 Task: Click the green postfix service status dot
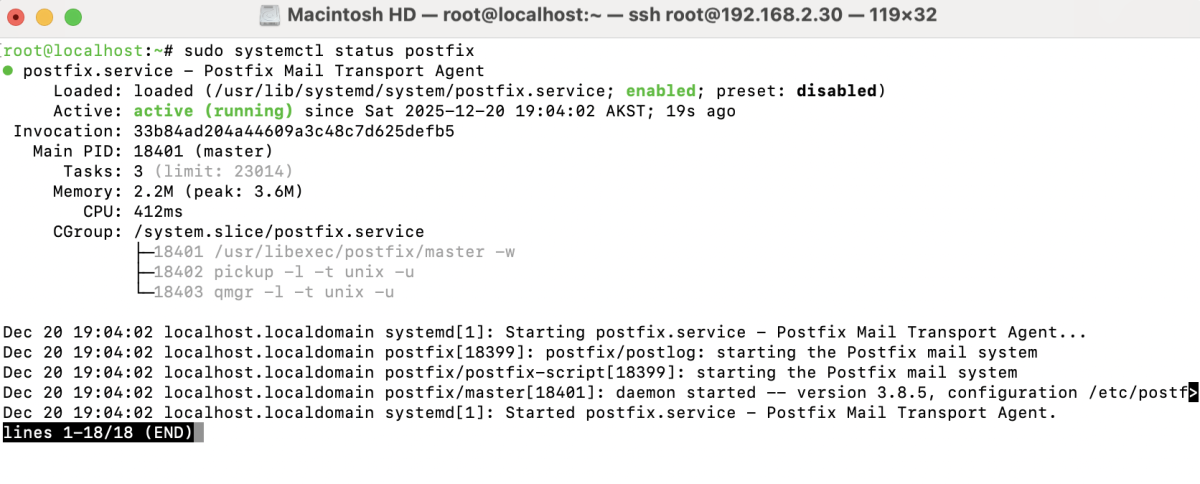coord(8,71)
